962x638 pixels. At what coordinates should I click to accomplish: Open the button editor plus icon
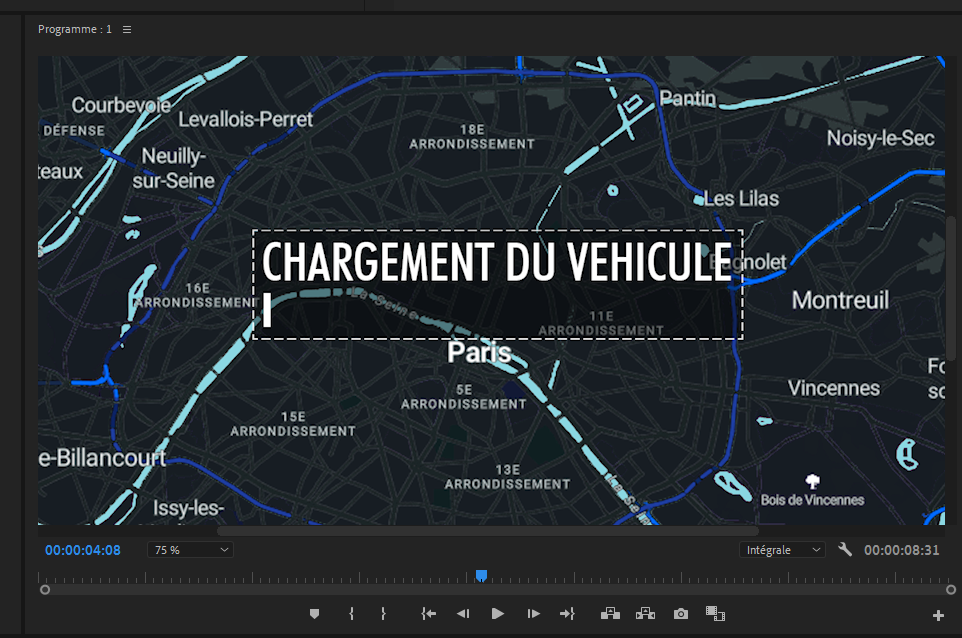point(938,615)
